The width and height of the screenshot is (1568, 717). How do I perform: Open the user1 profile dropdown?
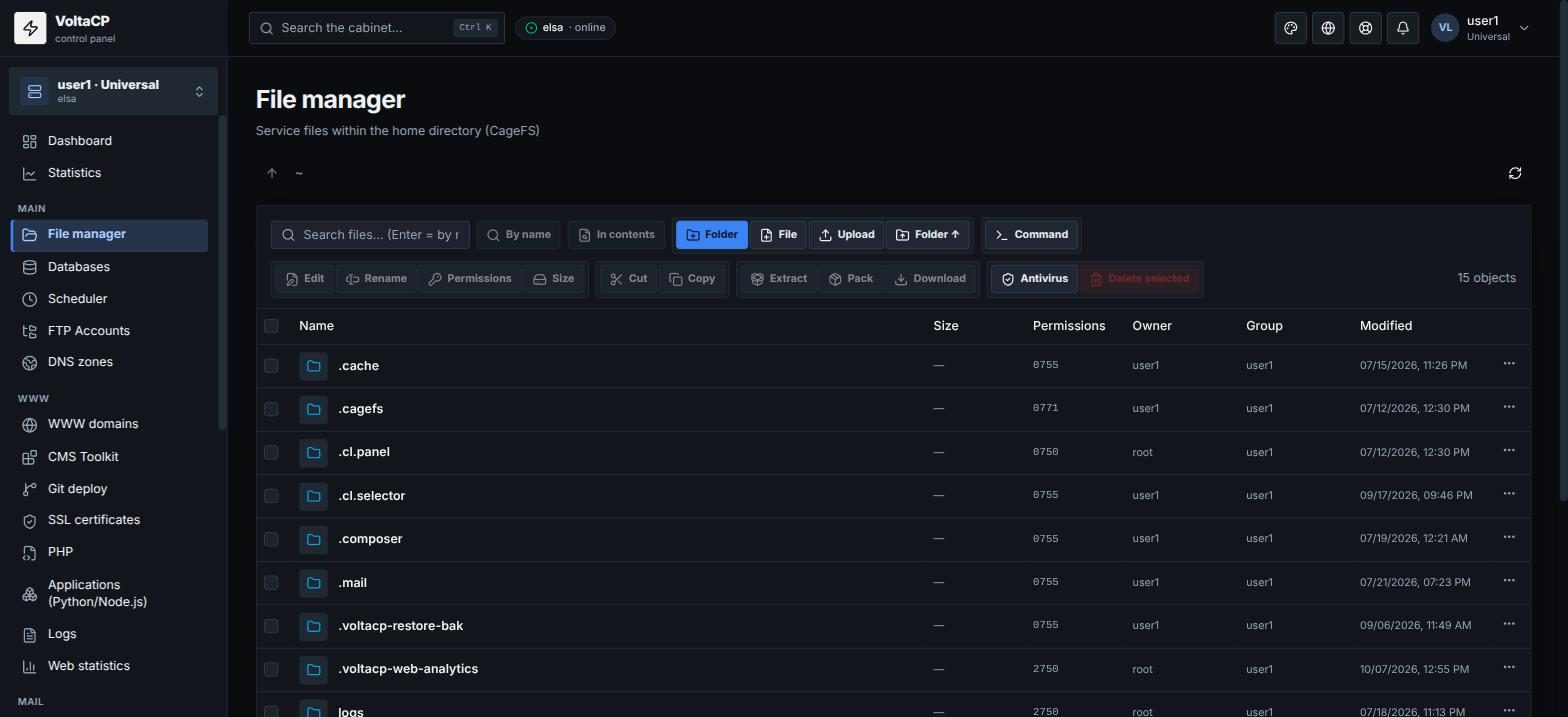pyautogui.click(x=1480, y=28)
